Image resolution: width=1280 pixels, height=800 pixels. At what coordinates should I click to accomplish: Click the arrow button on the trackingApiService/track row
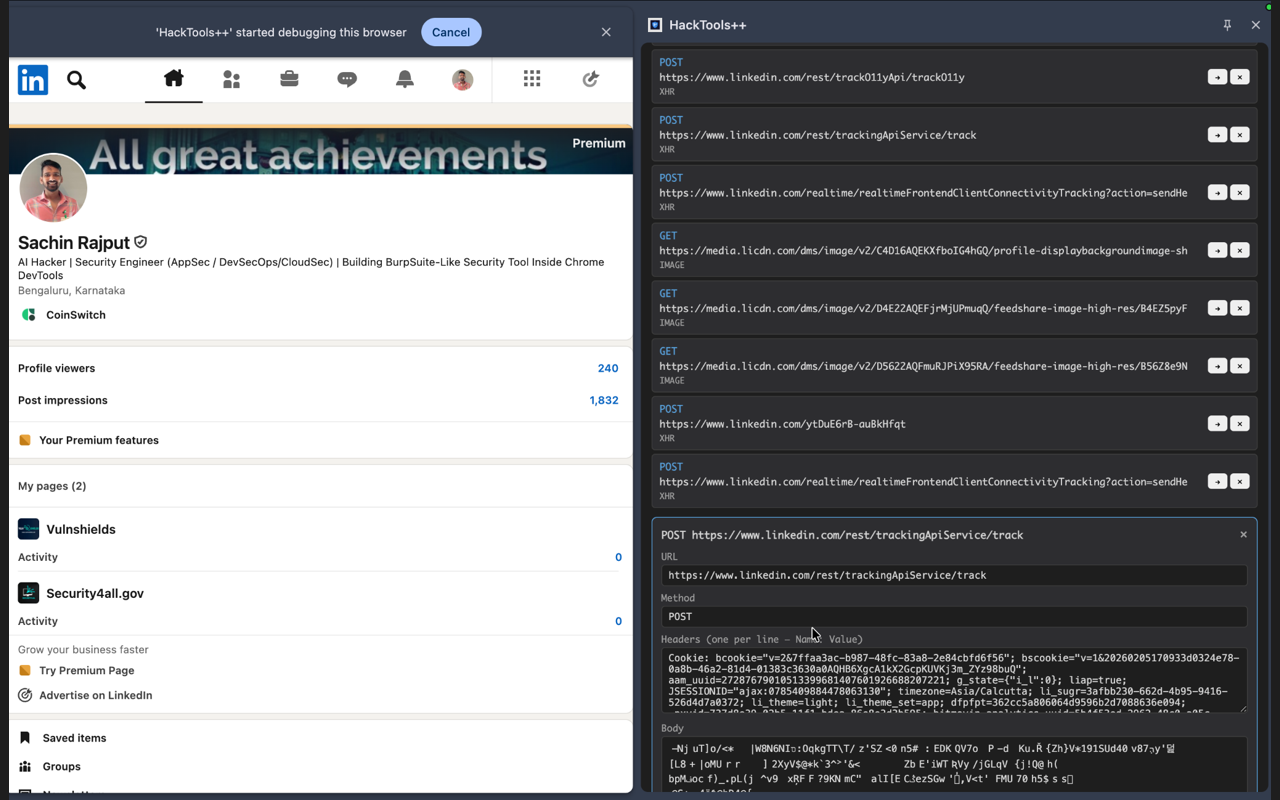pos(1217,135)
